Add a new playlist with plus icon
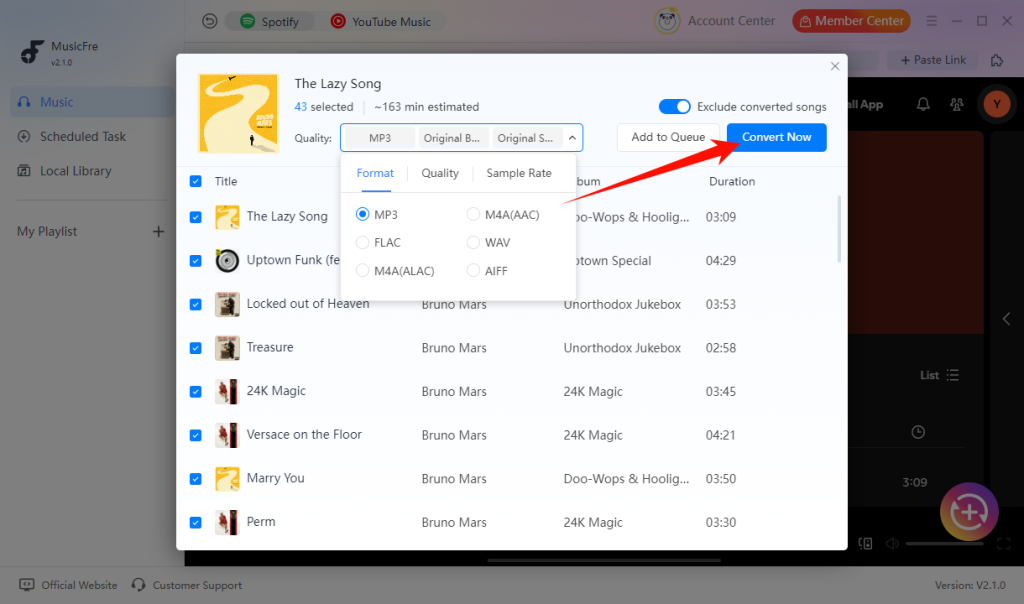 (158, 232)
